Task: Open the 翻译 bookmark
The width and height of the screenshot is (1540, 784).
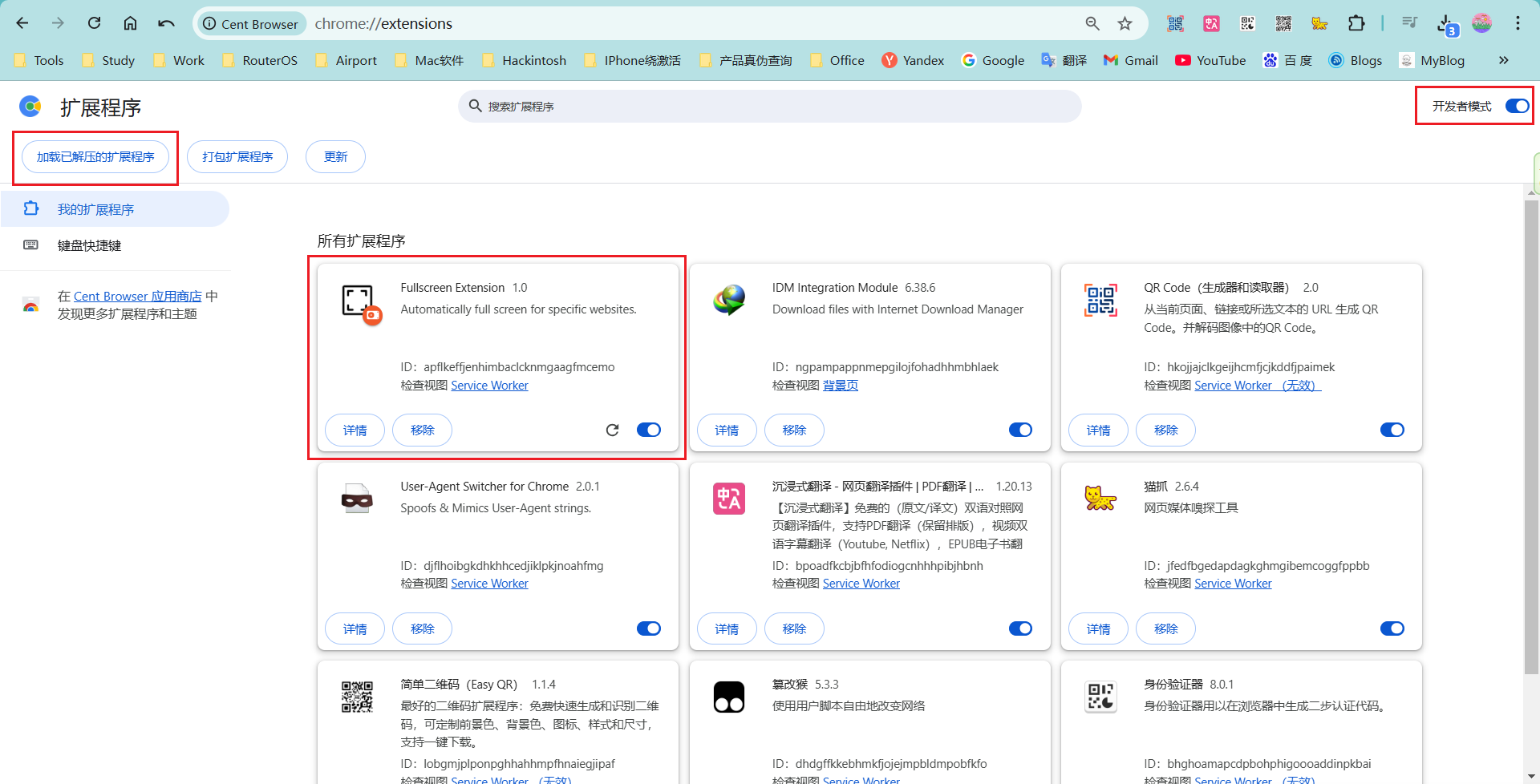Action: pyautogui.click(x=1064, y=60)
